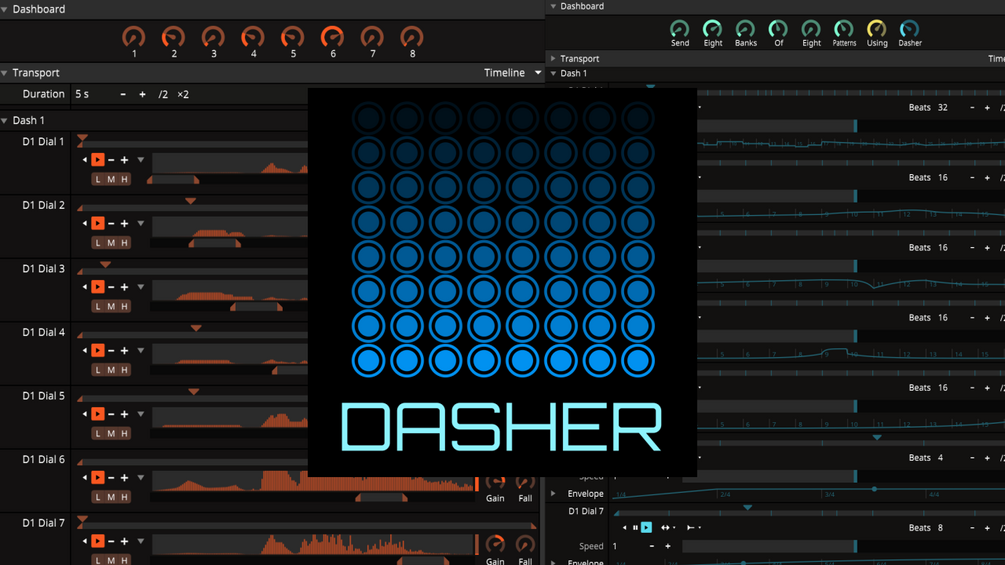
Task: Increase Duration with plus button
Action: (x=142, y=94)
